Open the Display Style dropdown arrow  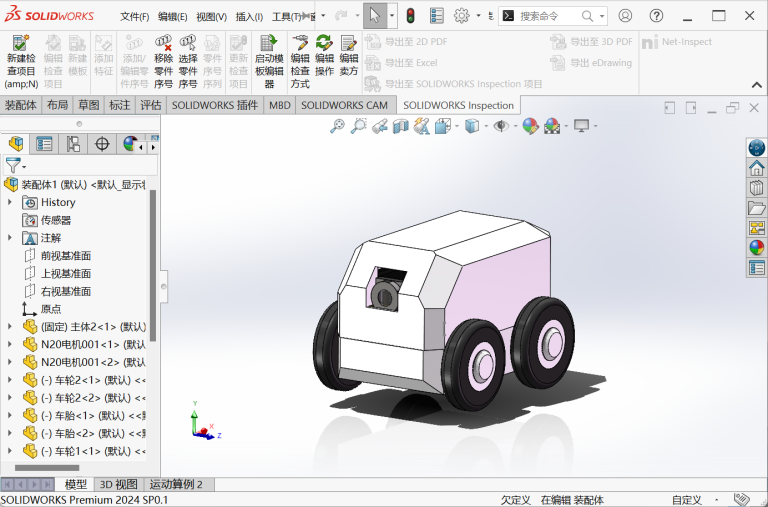pyautogui.click(x=486, y=126)
